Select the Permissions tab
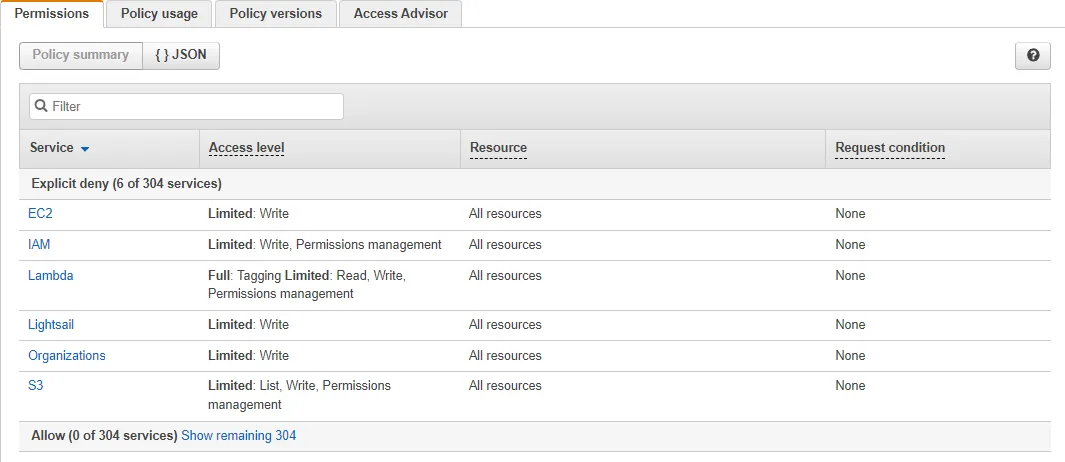 pos(52,14)
